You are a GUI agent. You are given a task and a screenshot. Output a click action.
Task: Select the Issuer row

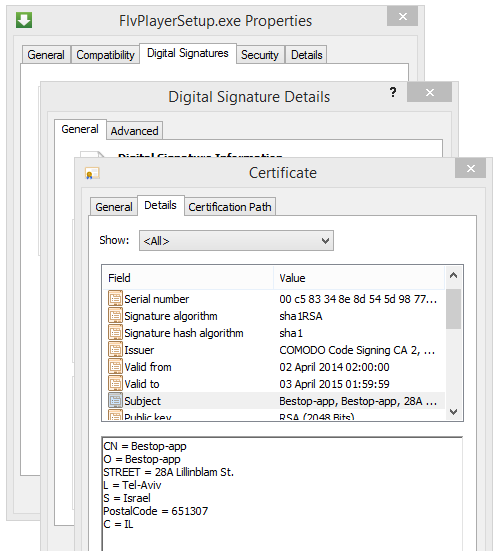tap(274, 350)
